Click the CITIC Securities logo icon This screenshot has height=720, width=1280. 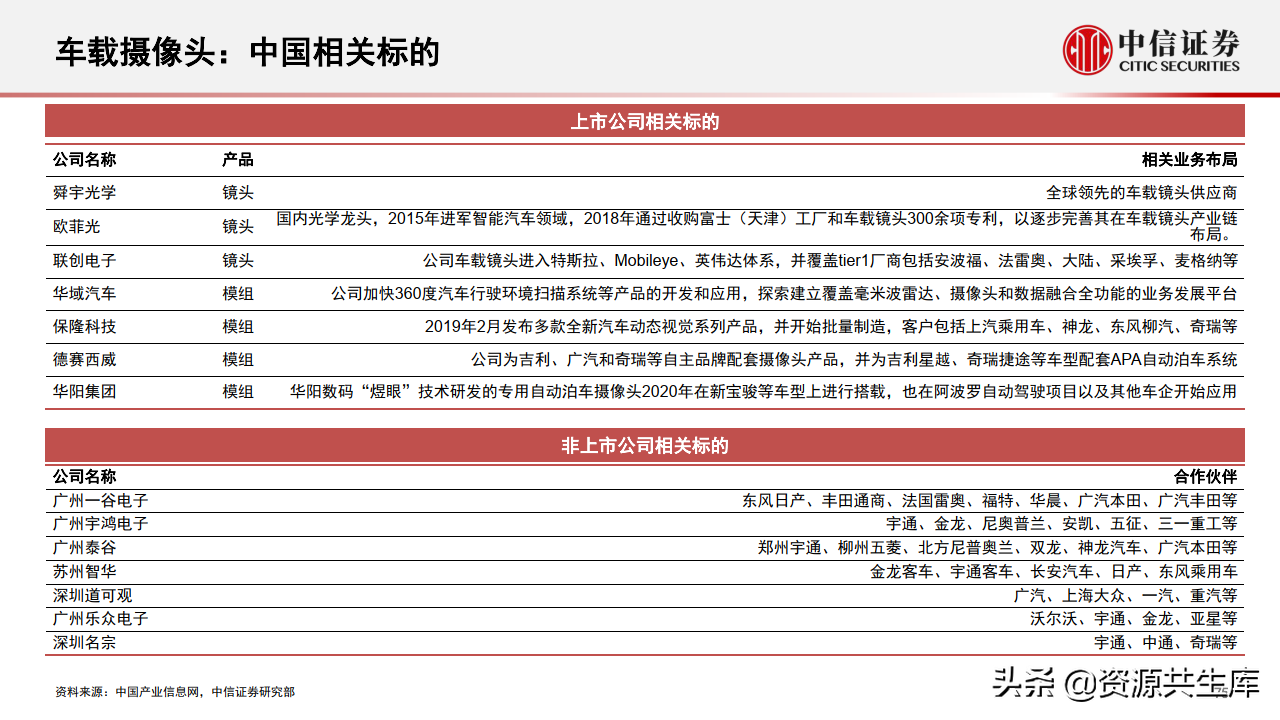click(x=1087, y=52)
